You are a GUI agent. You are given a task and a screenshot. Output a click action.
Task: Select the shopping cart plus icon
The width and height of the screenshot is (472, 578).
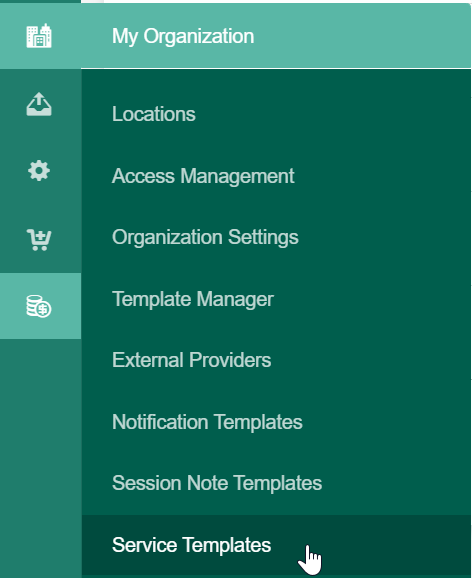coord(39,240)
